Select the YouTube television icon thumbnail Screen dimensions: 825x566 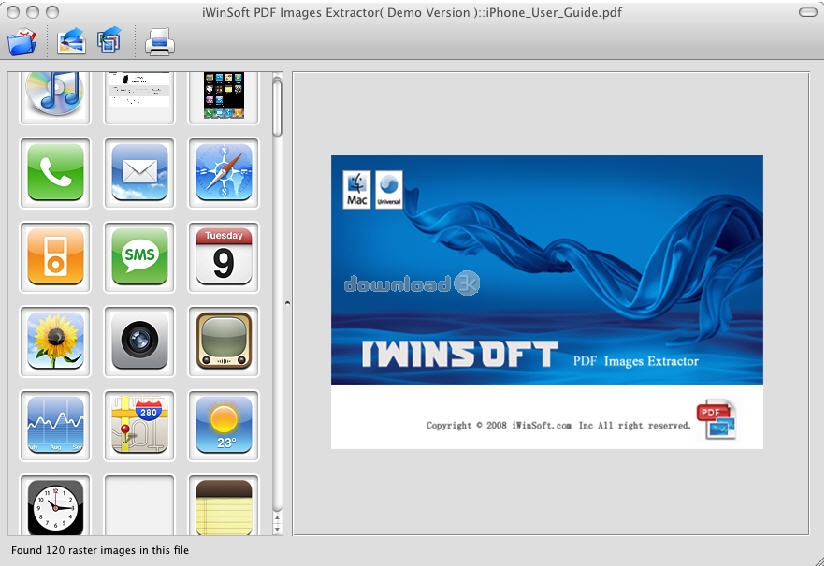point(224,341)
